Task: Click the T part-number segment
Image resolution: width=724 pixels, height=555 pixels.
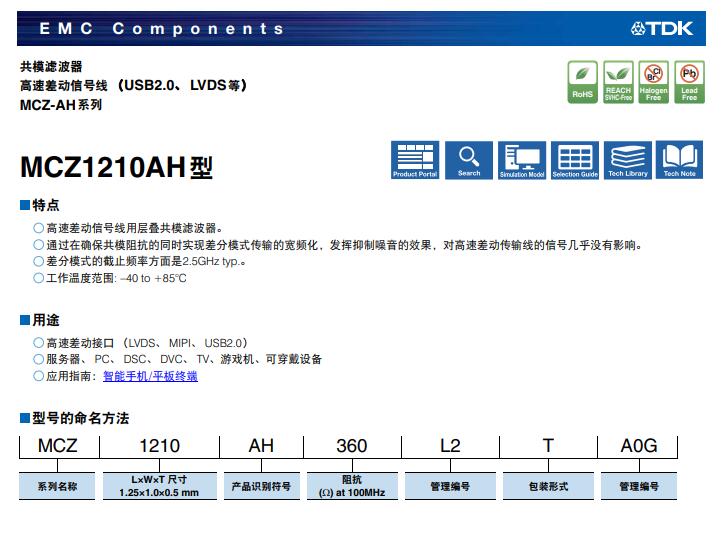Action: pyautogui.click(x=548, y=446)
